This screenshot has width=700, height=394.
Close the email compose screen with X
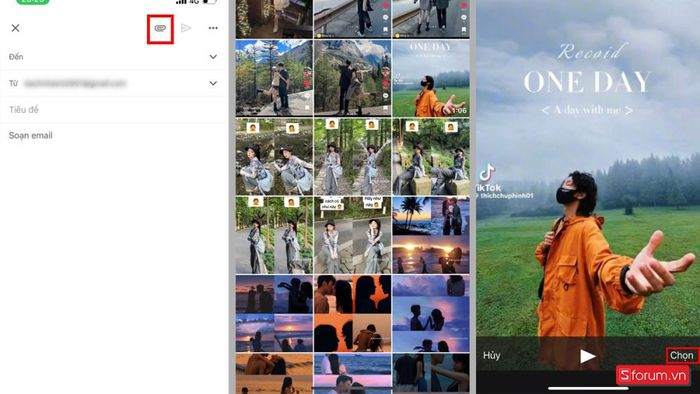15,28
